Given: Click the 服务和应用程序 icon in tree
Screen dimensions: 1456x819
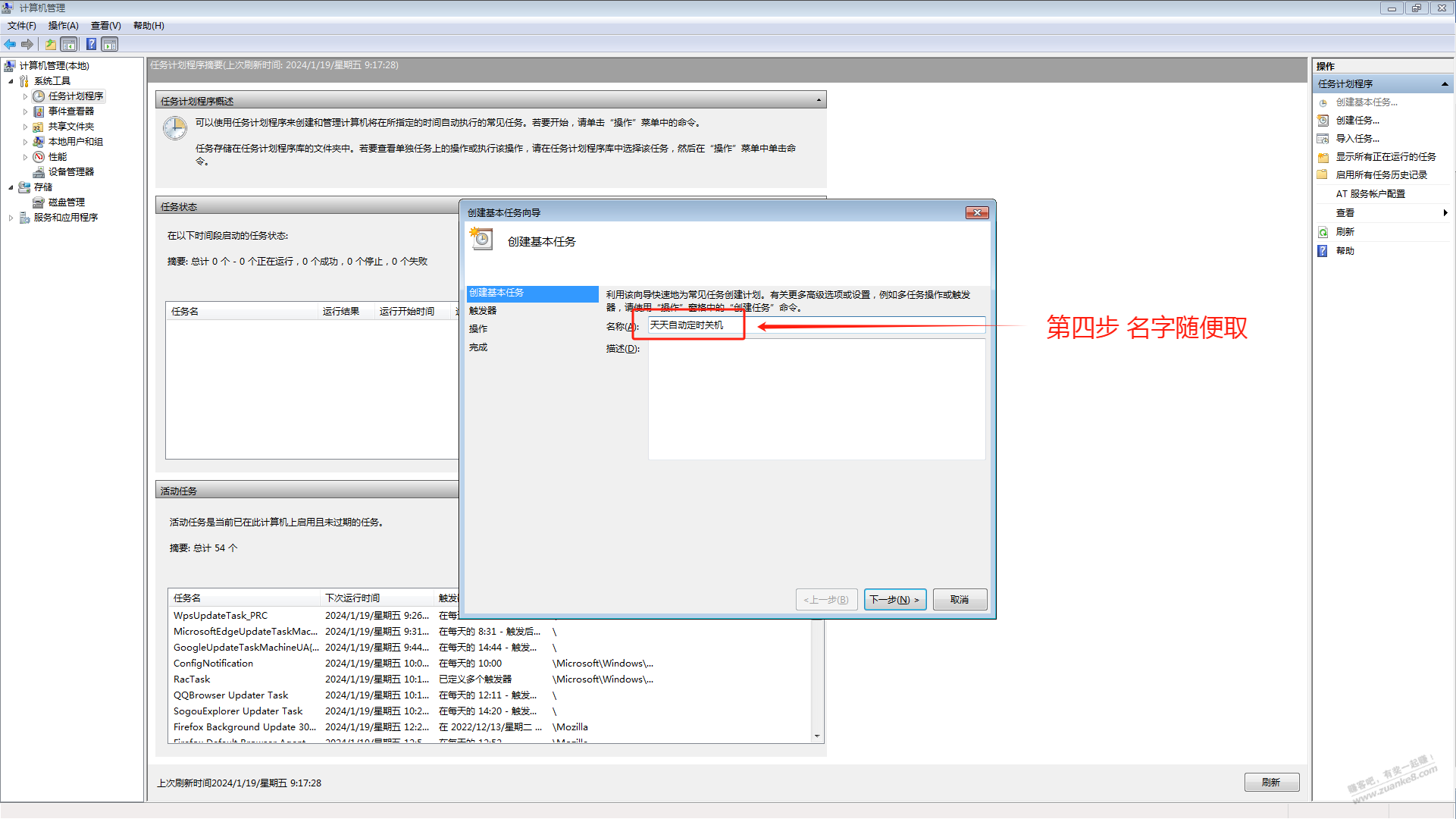Looking at the screenshot, I should pyautogui.click(x=24, y=218).
